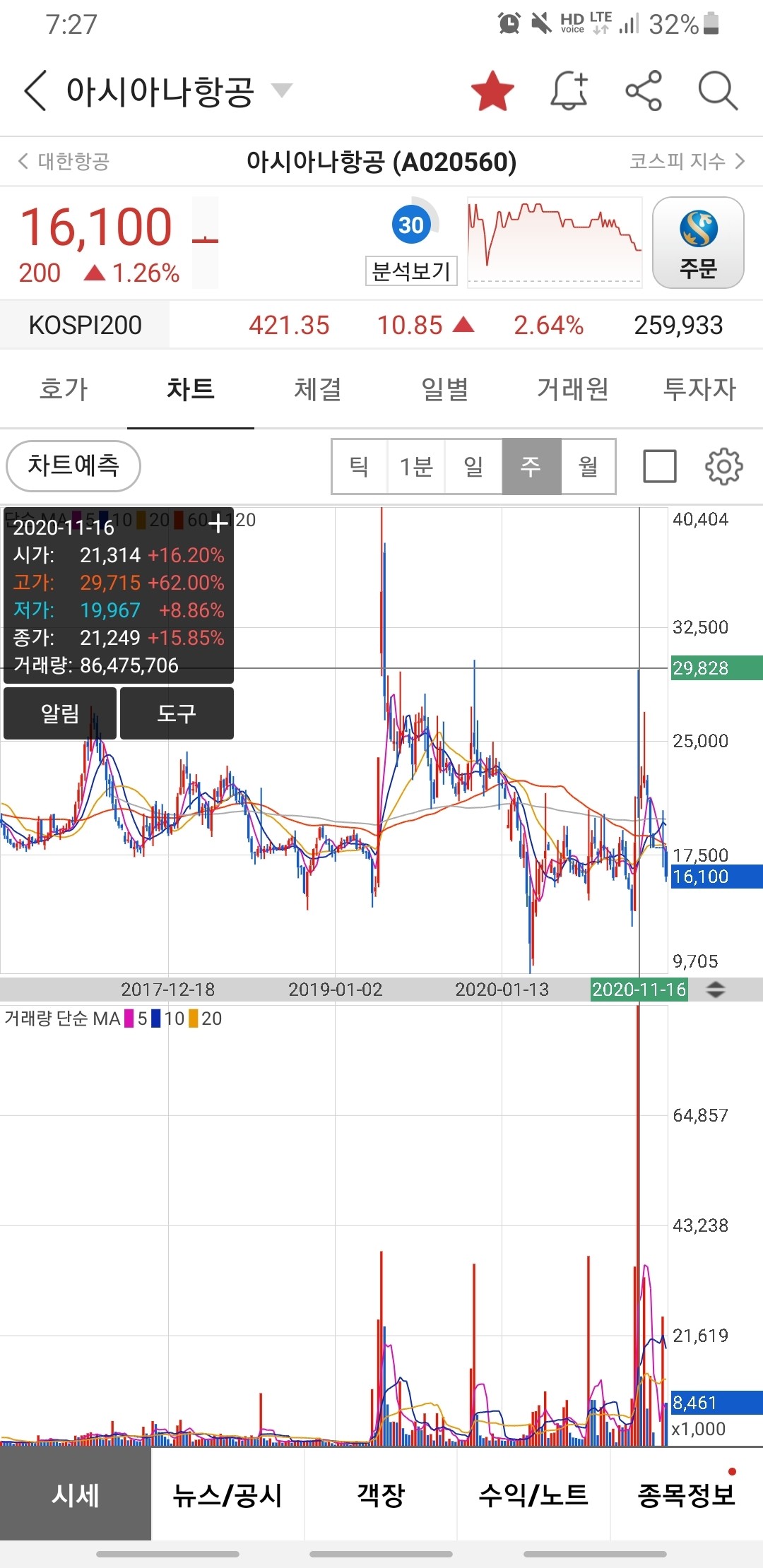Viewport: 763px width, 1568px height.
Task: Switch to the 체결 tab
Action: click(x=318, y=388)
